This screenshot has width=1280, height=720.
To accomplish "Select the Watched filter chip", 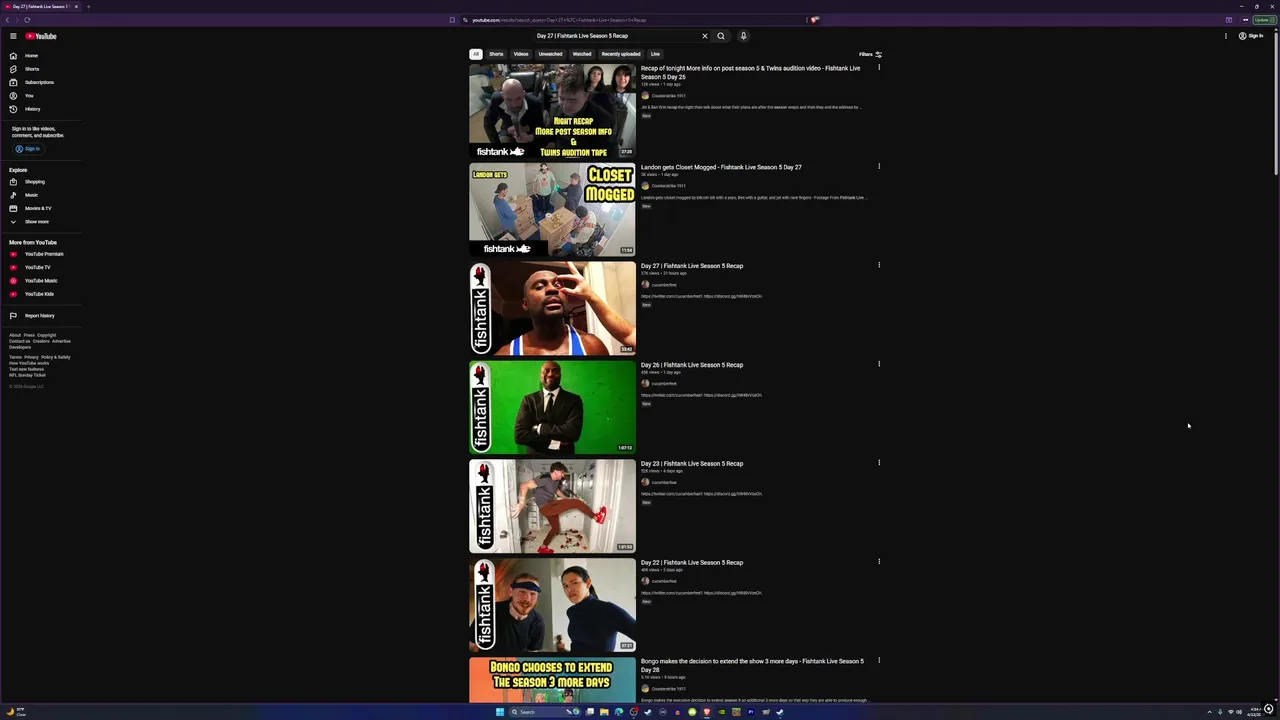I will coord(582,54).
